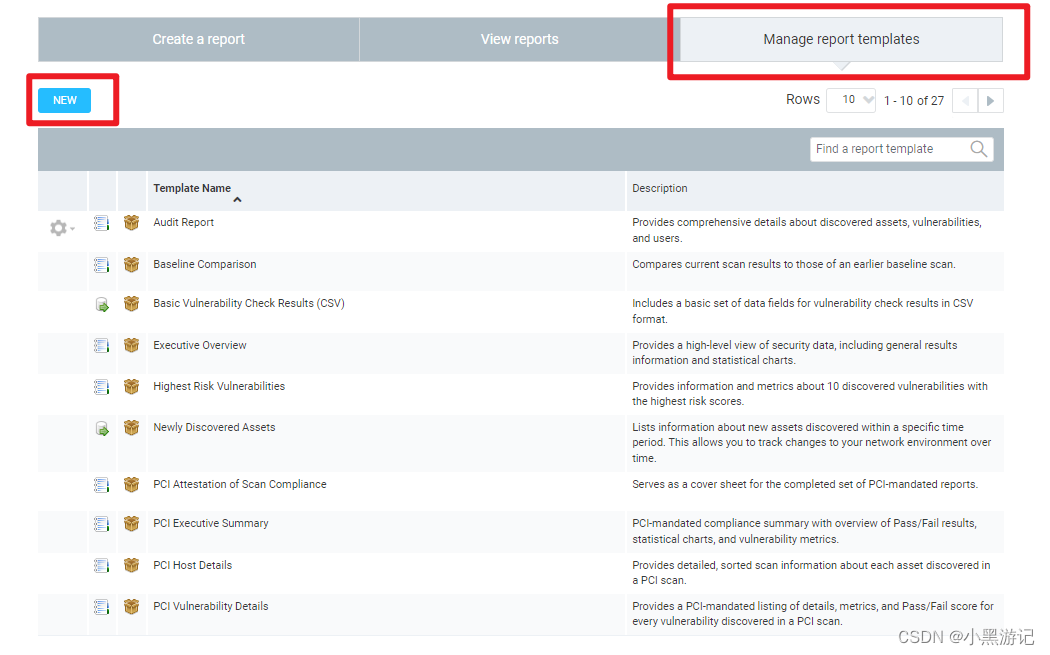Click package icon for Newly Discovered Assets

[131, 427]
